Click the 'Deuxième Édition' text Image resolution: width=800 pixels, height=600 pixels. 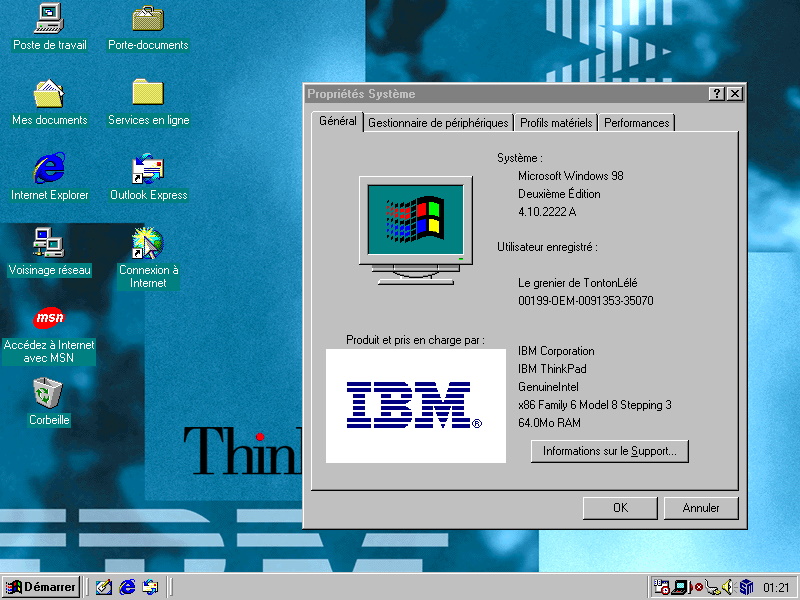tap(559, 194)
